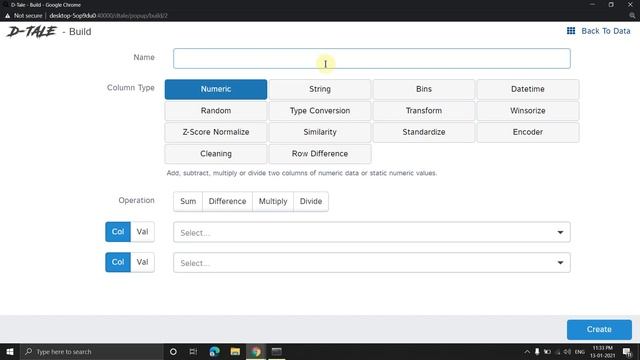Open File Explorer from taskbar
The height and width of the screenshot is (360, 640).
point(235,351)
